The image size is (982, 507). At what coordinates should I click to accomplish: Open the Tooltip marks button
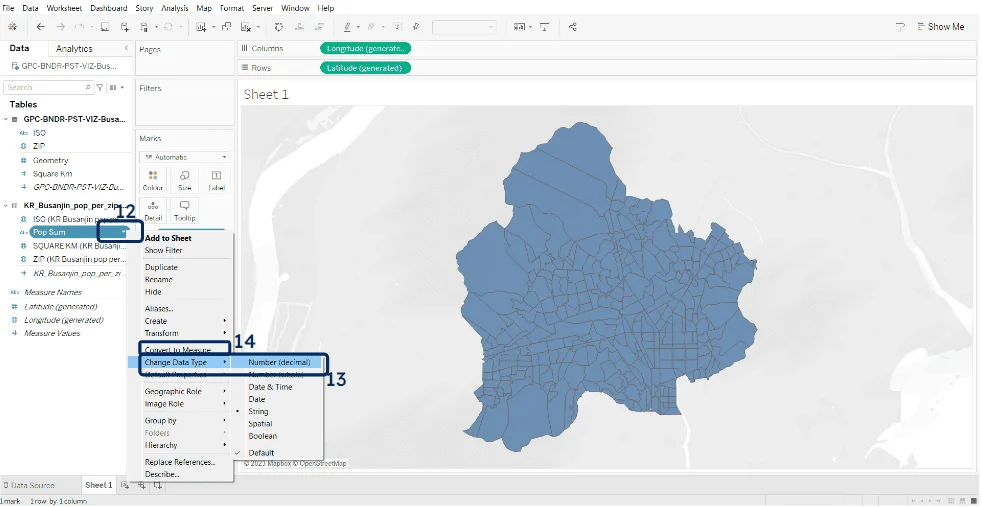coord(185,210)
